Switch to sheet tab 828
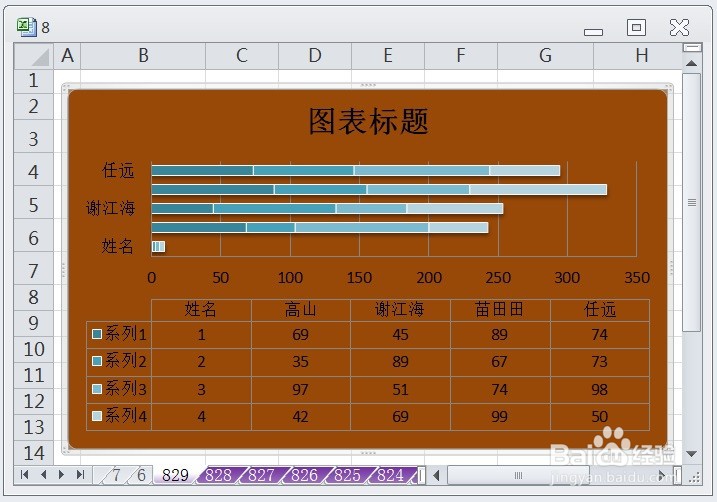 click(219, 475)
